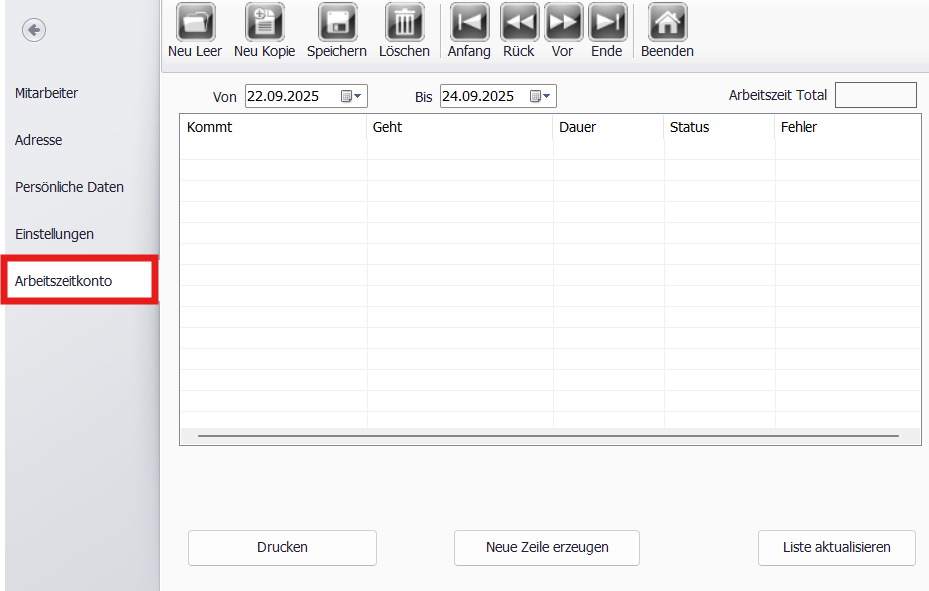Go back one record with Rück
This screenshot has height=591, width=929.
coord(520,23)
